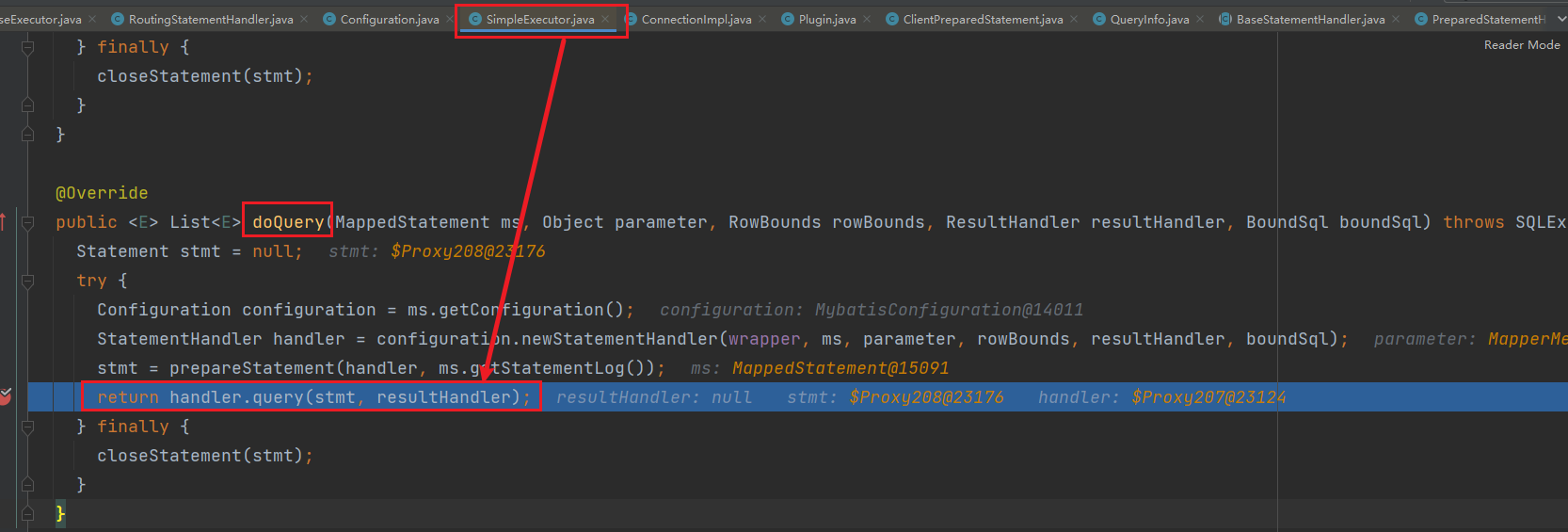Switch to the Configuration.java tab
This screenshot has height=532, width=1568.
[389, 19]
